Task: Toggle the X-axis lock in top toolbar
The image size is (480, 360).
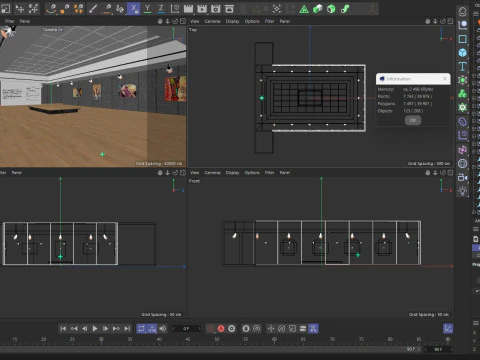Action: [x=134, y=9]
